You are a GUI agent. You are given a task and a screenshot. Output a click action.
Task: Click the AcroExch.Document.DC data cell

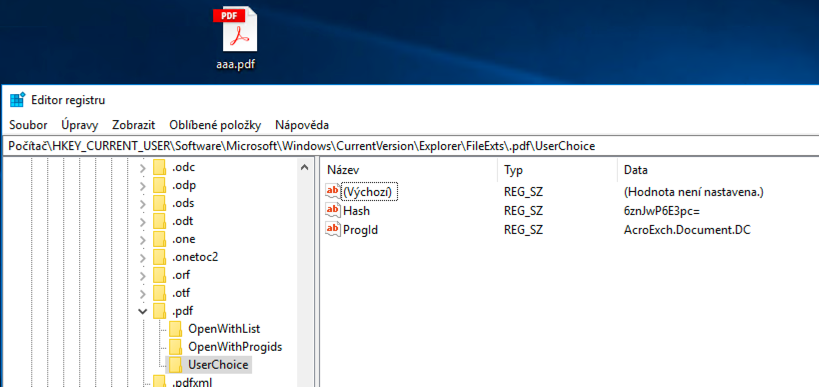pos(687,230)
